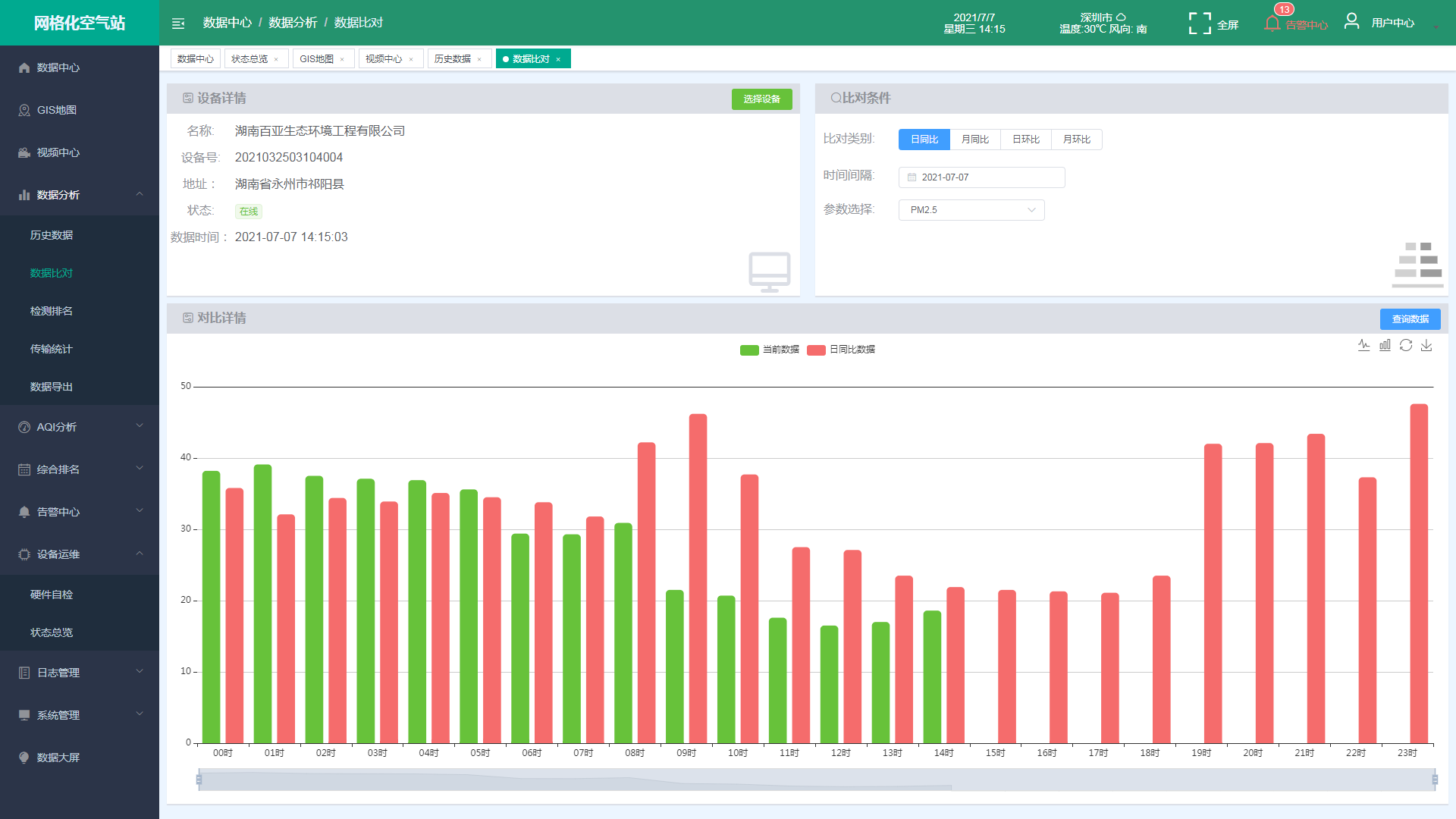Switch chart to bar view icon
Image resolution: width=1456 pixels, height=819 pixels.
click(1385, 345)
